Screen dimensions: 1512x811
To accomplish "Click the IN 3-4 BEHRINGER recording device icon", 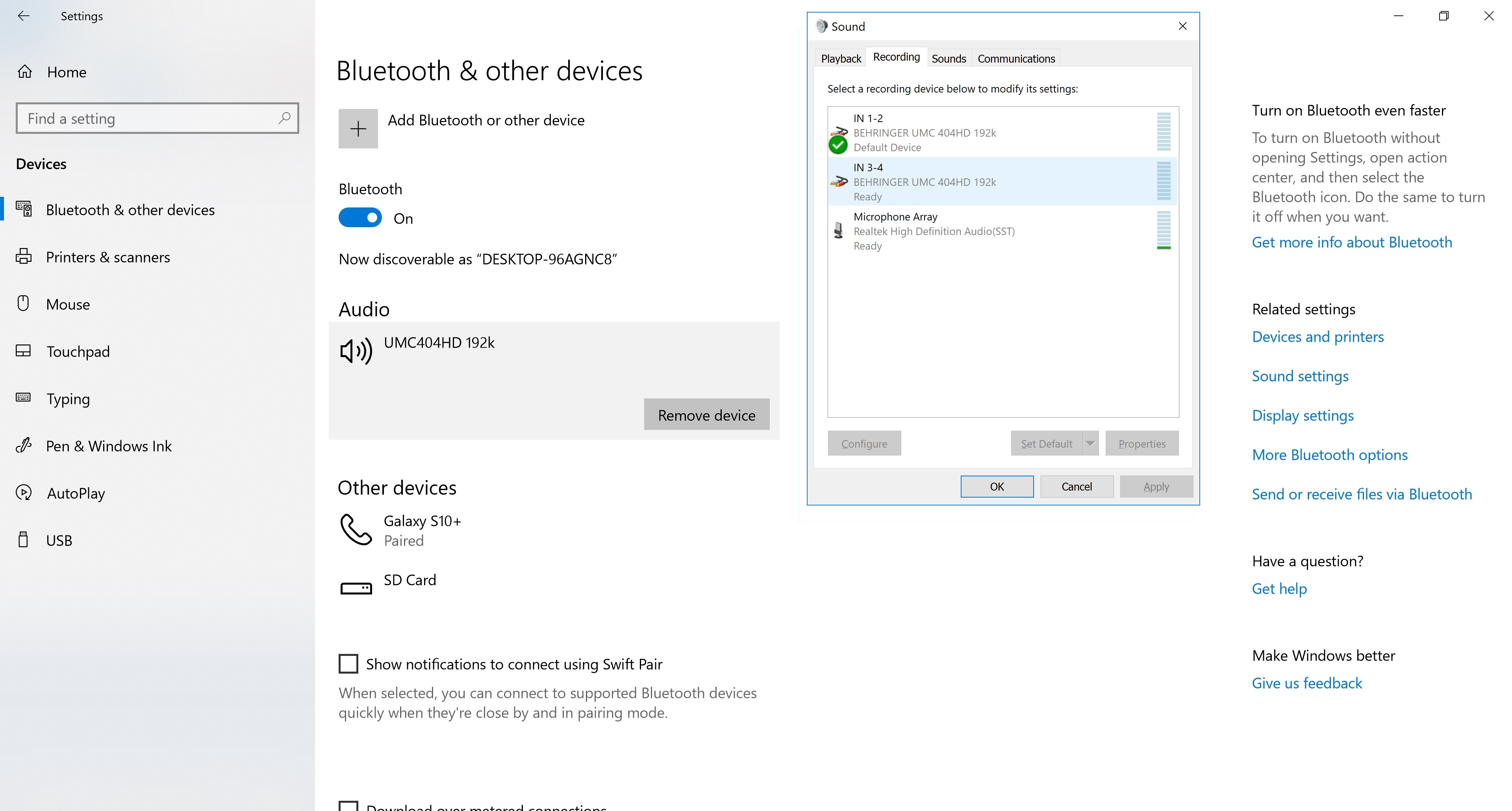I will point(838,181).
